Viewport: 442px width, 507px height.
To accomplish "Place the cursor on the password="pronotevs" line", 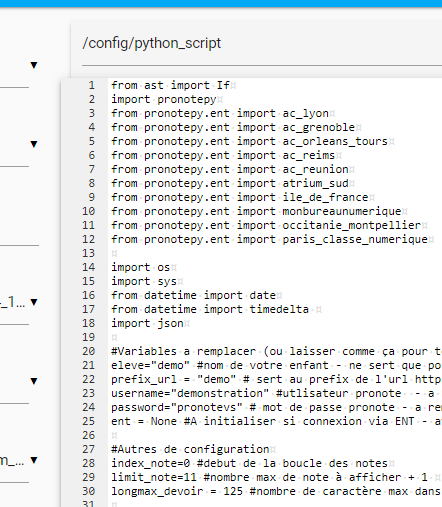I will (x=276, y=407).
